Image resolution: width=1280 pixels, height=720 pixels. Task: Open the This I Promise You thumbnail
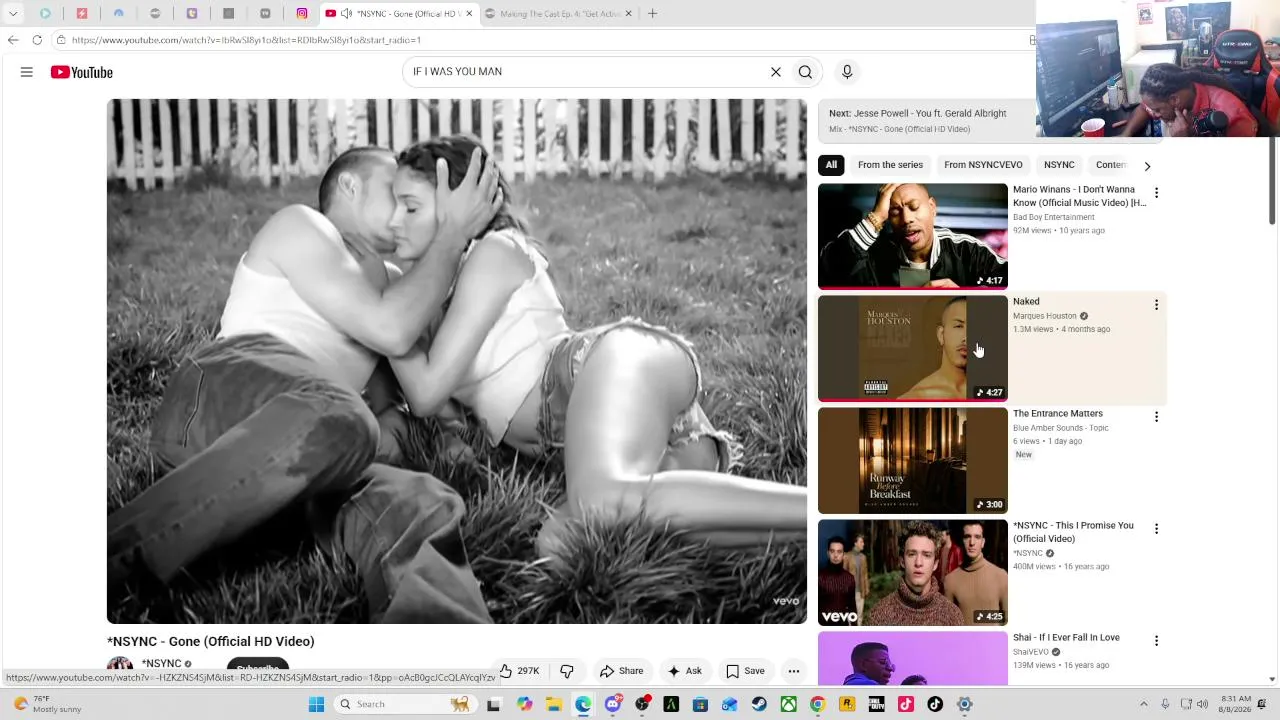click(x=913, y=572)
